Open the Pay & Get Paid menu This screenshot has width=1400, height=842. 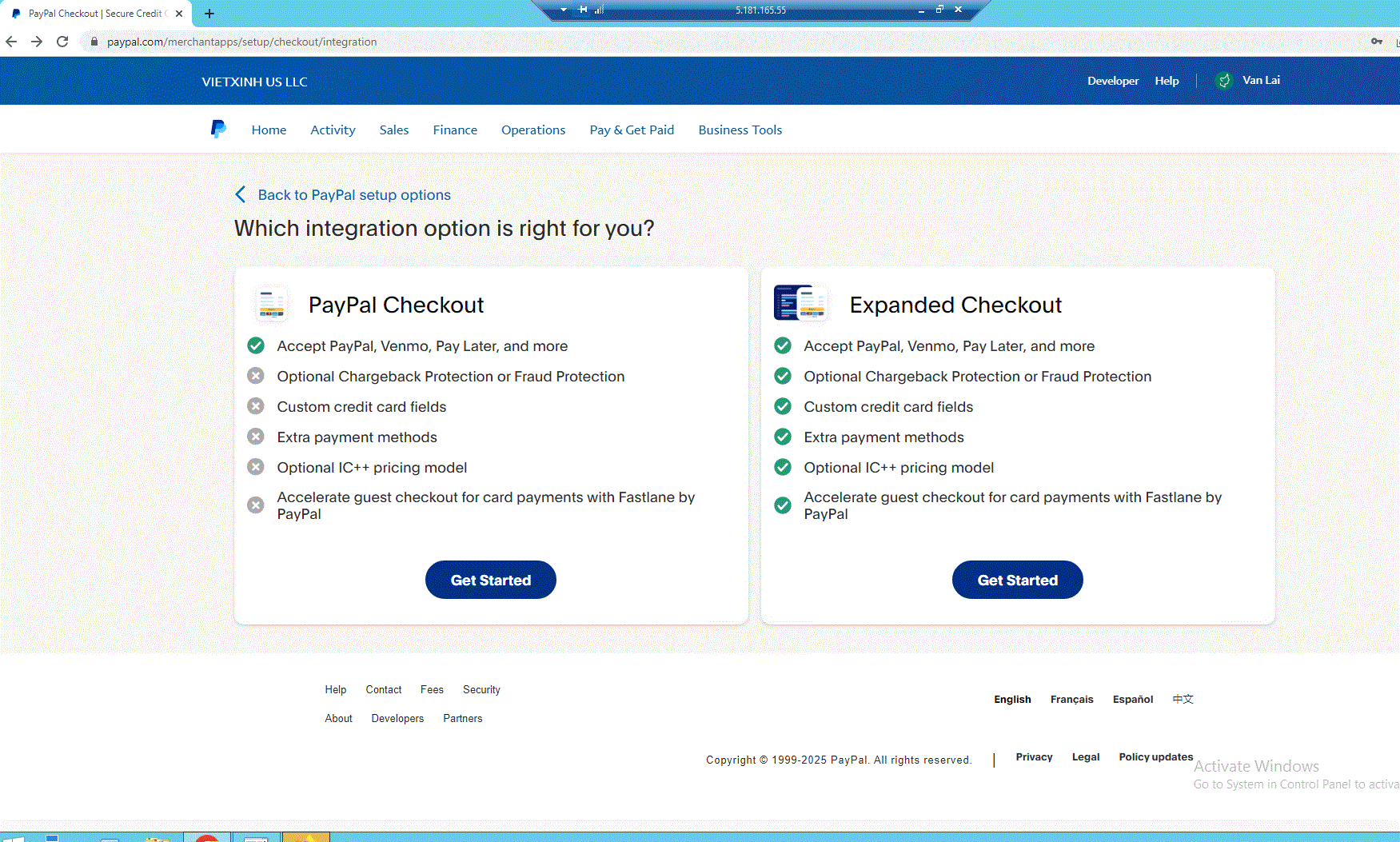[632, 130]
